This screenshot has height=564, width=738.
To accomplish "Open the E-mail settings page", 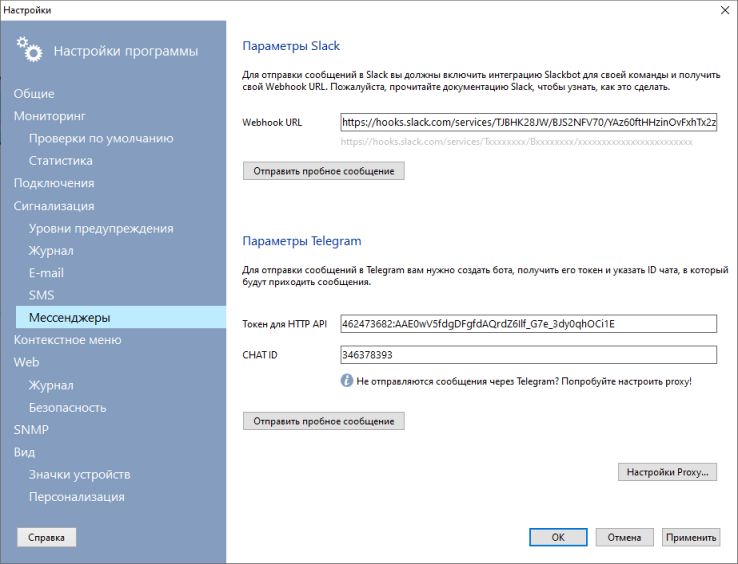I will pos(46,273).
